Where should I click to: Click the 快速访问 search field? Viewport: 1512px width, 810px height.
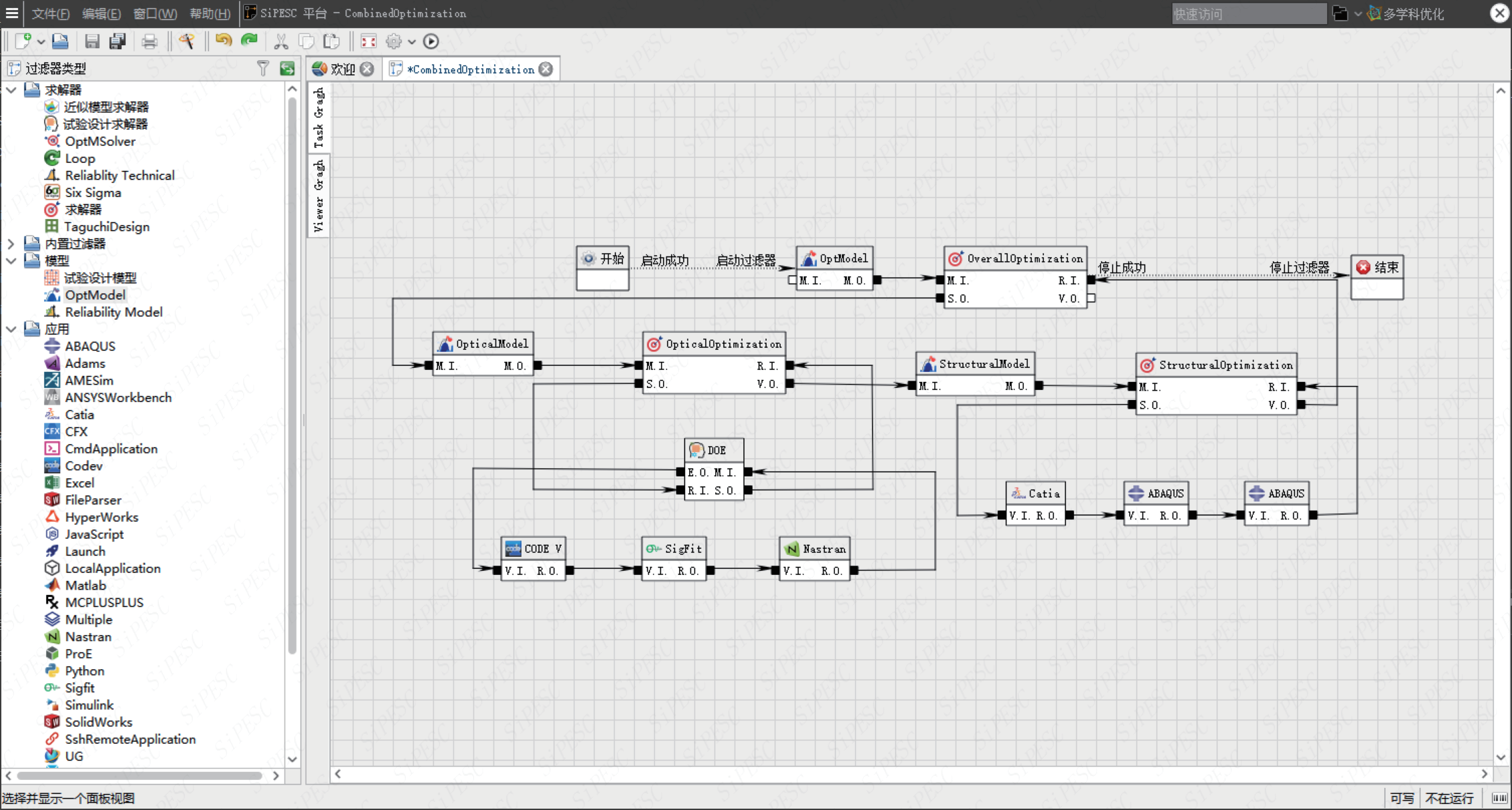(x=1249, y=13)
